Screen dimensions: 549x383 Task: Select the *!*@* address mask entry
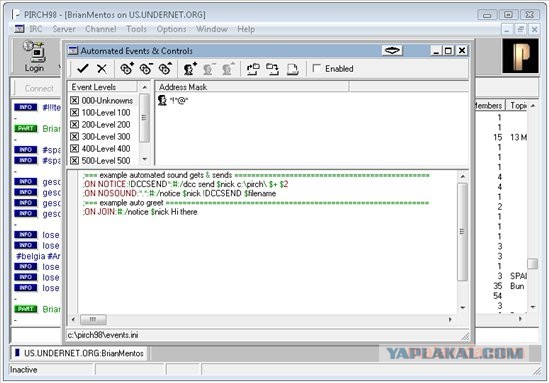point(179,101)
